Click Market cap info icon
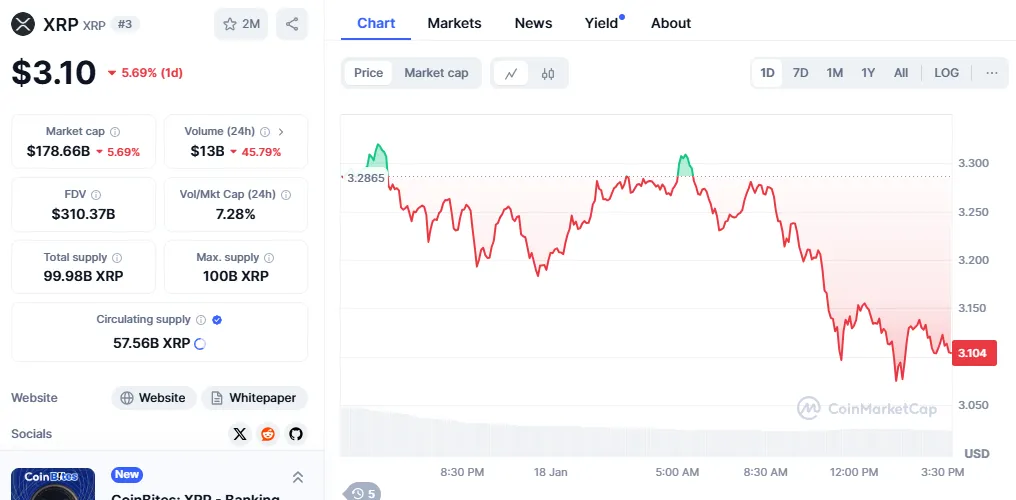 pos(115,132)
